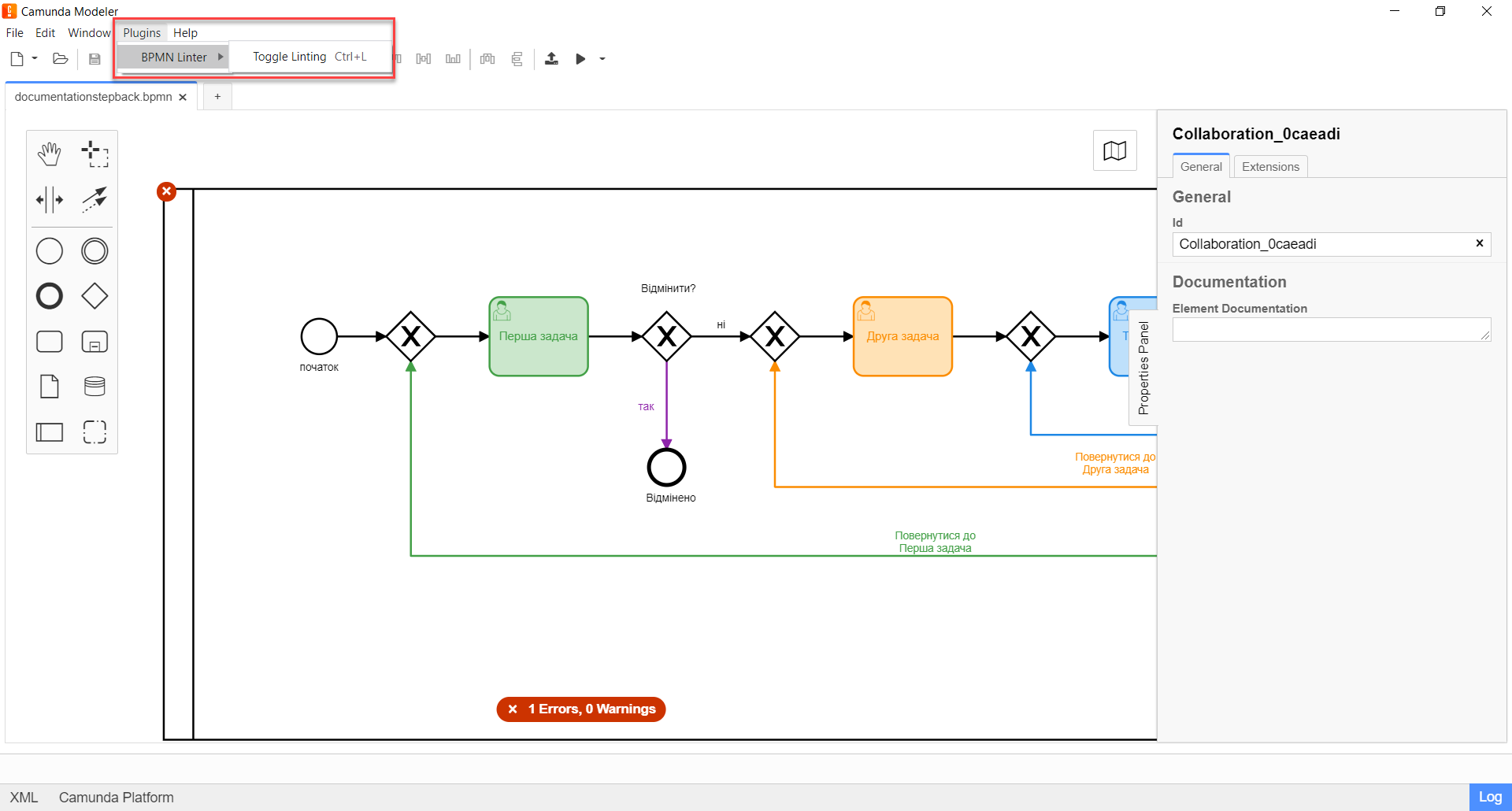The image size is (1512, 811).
Task: Click the 'ні' flow label
Action: click(x=721, y=324)
